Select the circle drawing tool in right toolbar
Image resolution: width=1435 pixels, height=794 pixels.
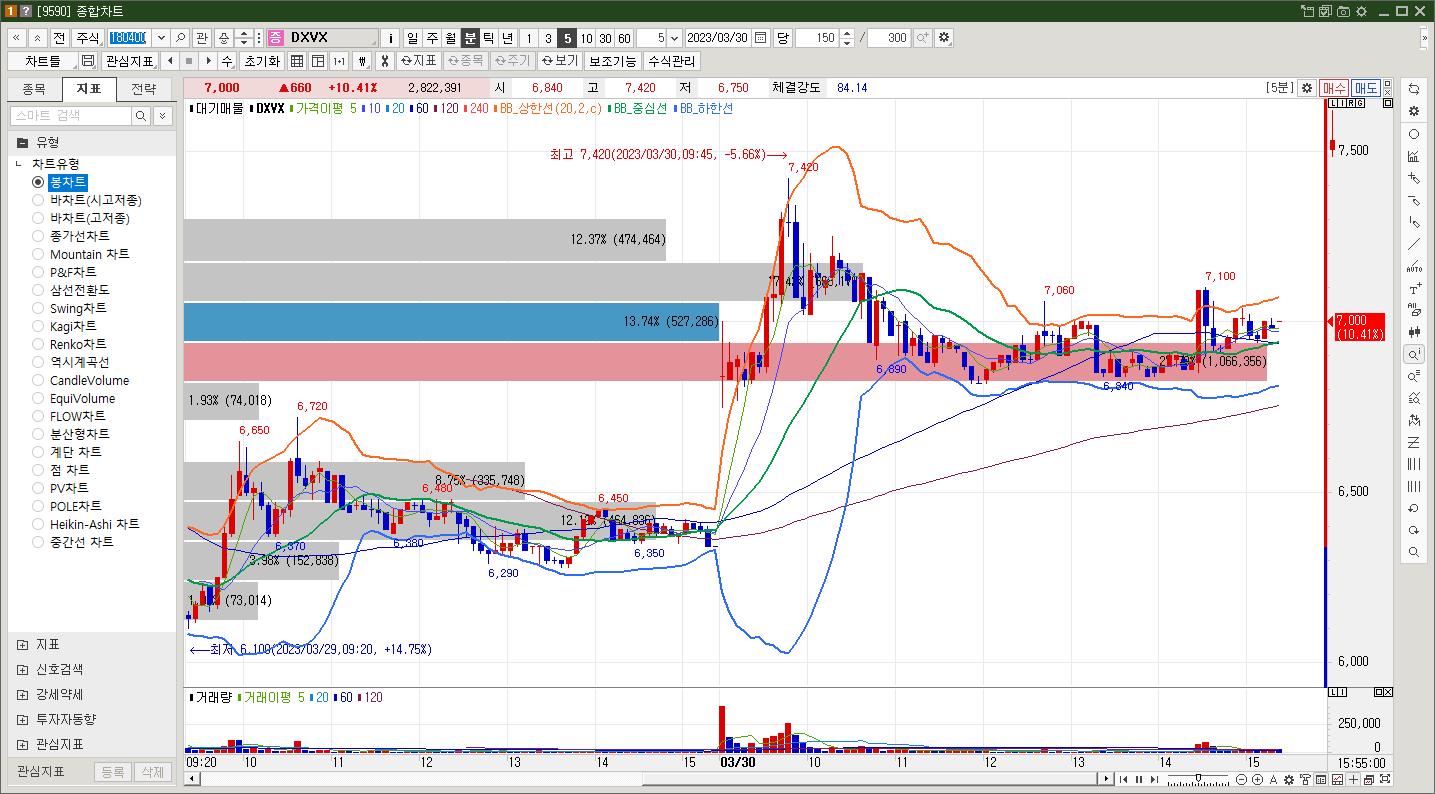[1414, 134]
